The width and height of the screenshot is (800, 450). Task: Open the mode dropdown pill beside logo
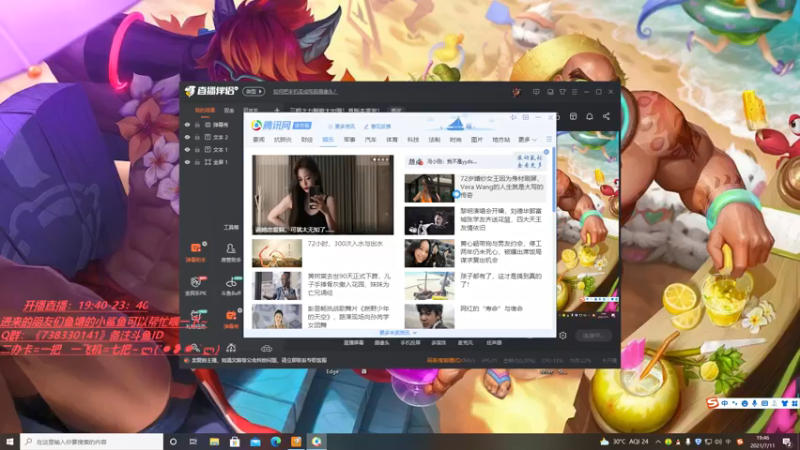pos(254,92)
